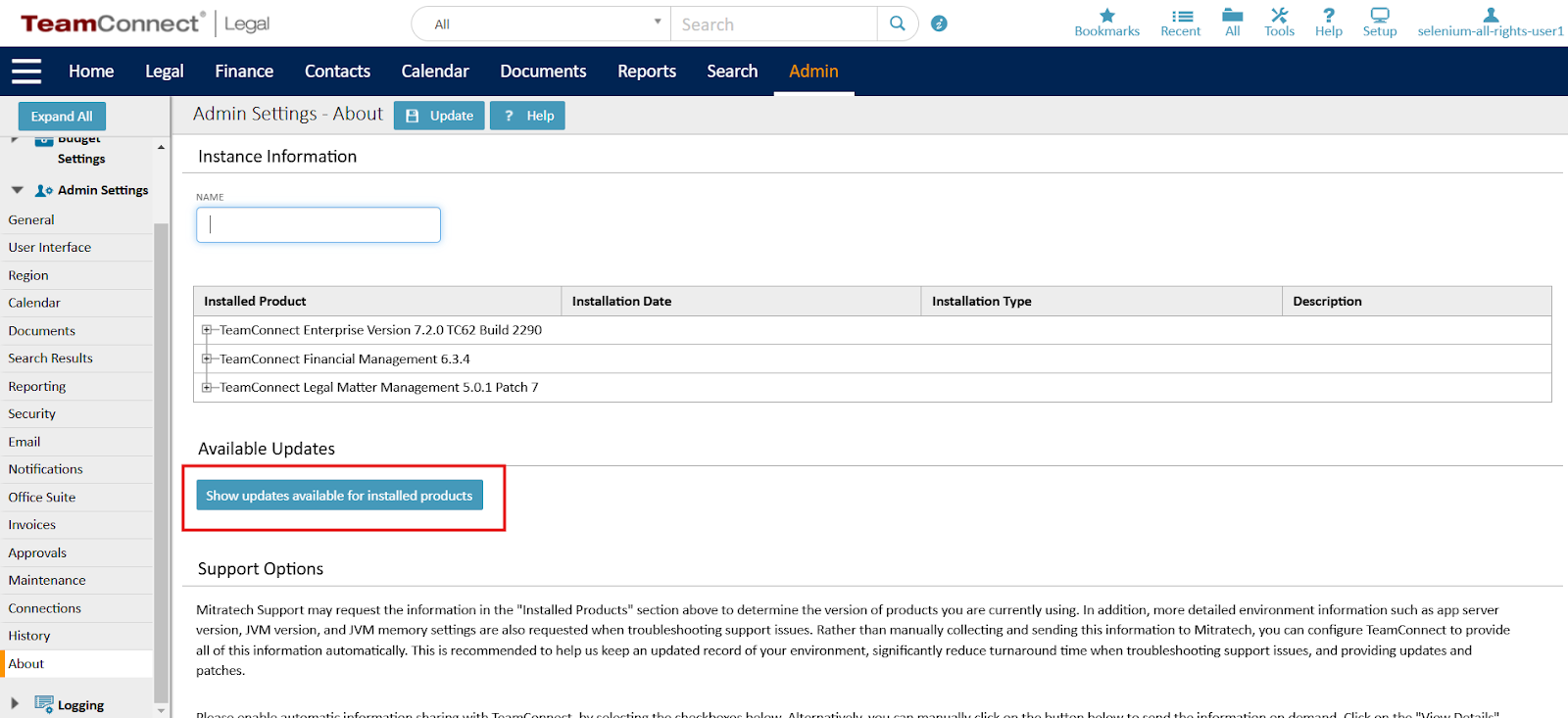Open the Recent list icon

[1182, 16]
